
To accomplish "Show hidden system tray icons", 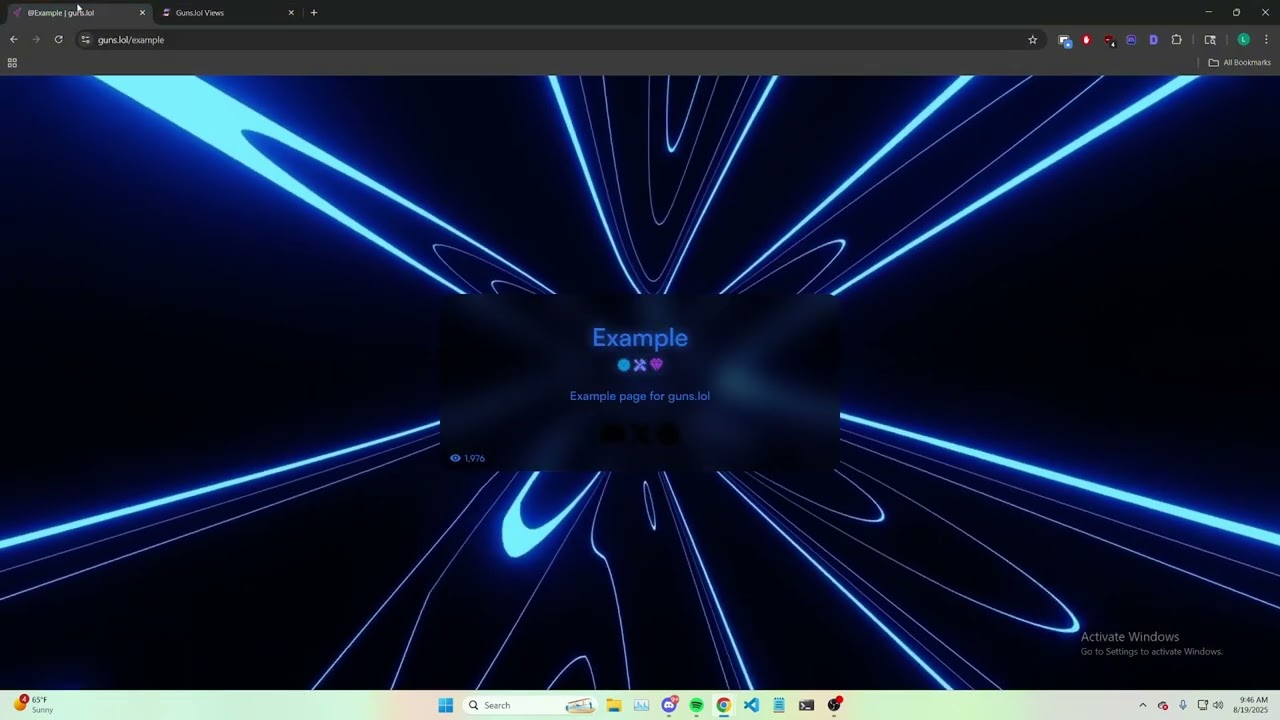I will pos(1143,705).
